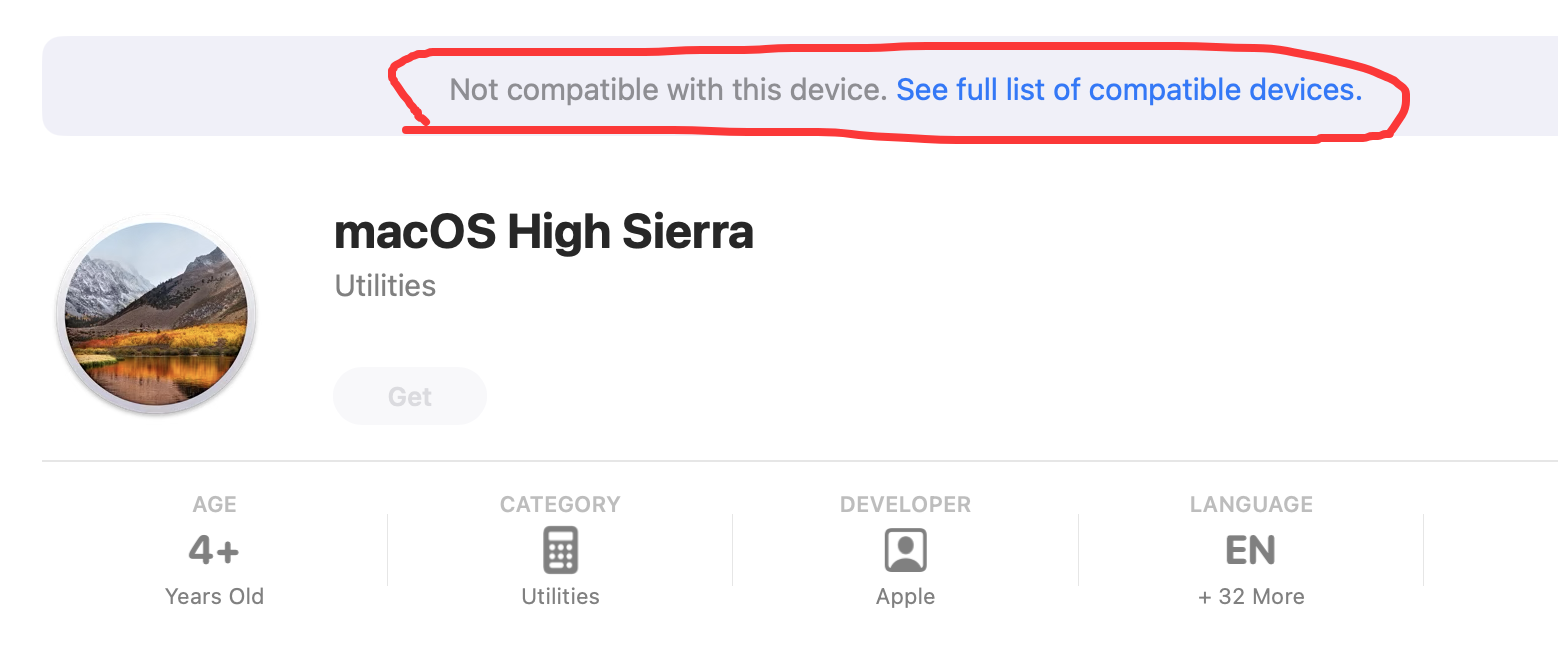Image resolution: width=1558 pixels, height=662 pixels.
Task: Click the calculator icon under CATEGORY
Action: (560, 550)
